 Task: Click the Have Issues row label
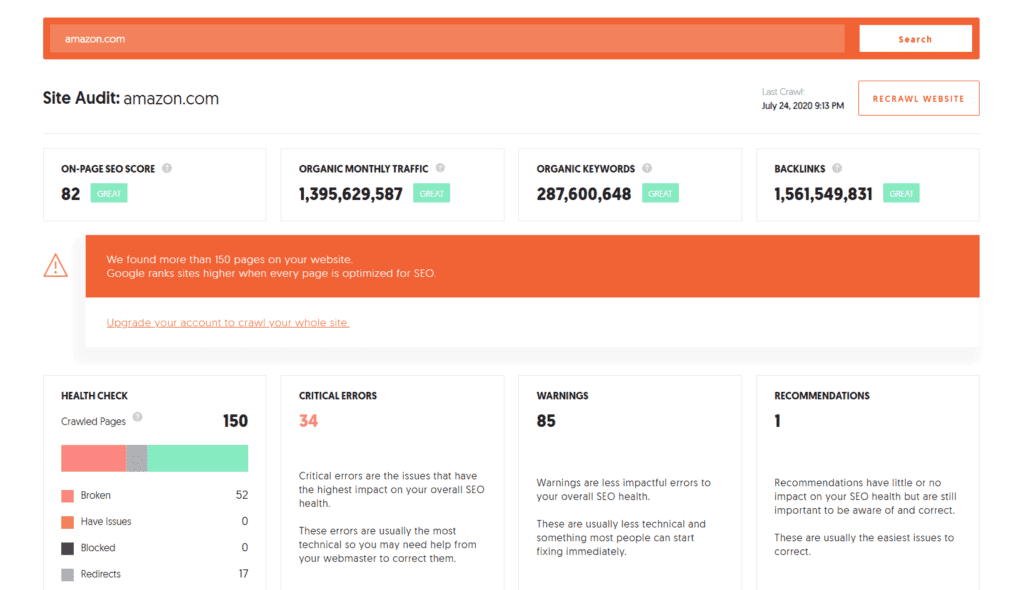(x=106, y=521)
